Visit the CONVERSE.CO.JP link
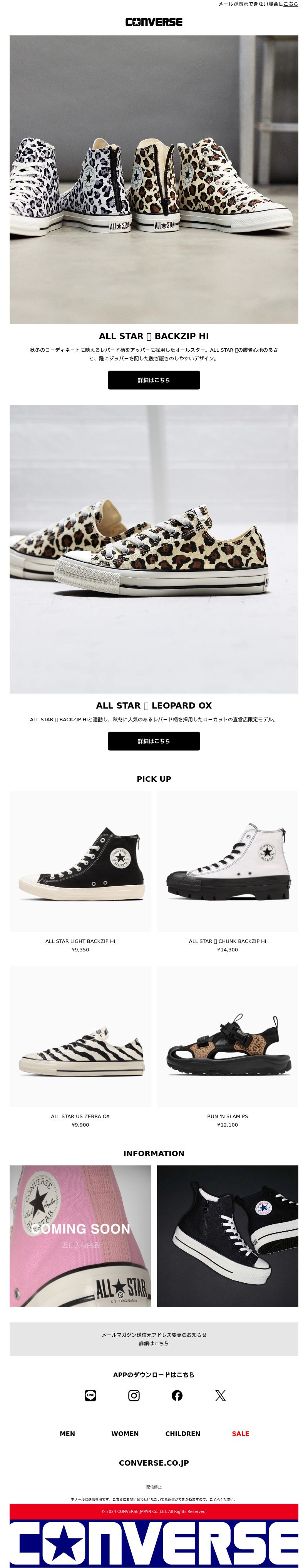This screenshot has width=308, height=1568. tap(154, 1463)
